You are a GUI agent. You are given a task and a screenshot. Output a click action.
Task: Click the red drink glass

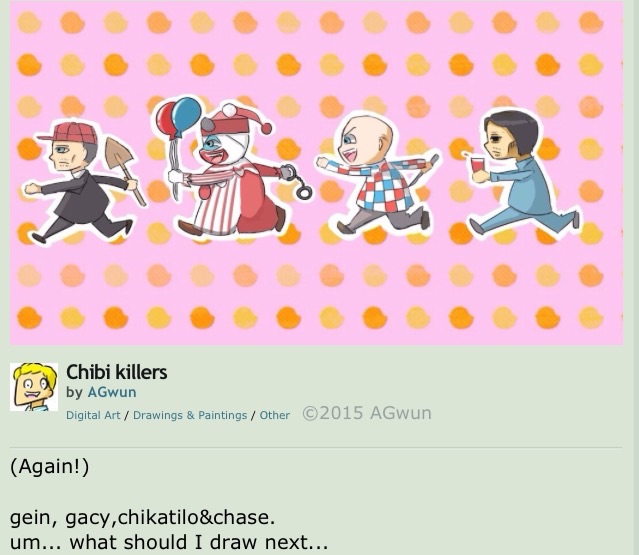(477, 165)
